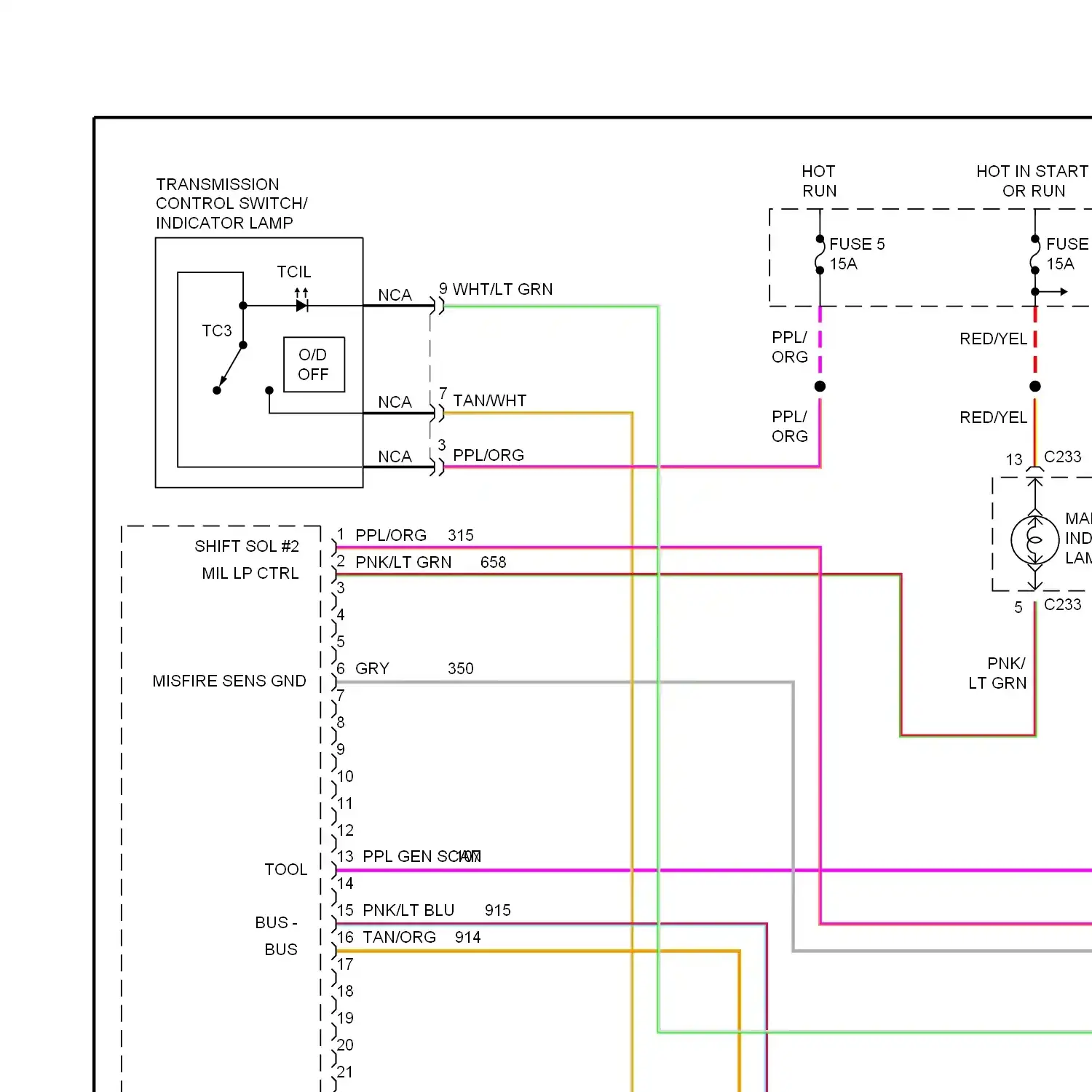Click circuit number 914

(x=468, y=937)
